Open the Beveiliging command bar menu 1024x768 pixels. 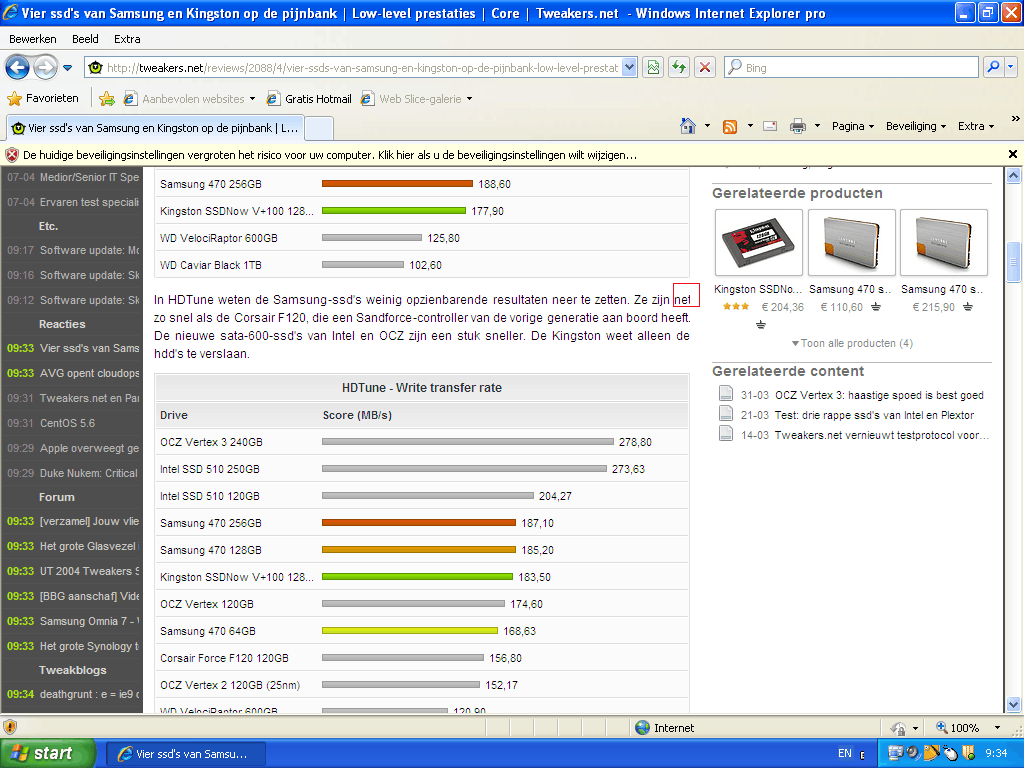[916, 126]
